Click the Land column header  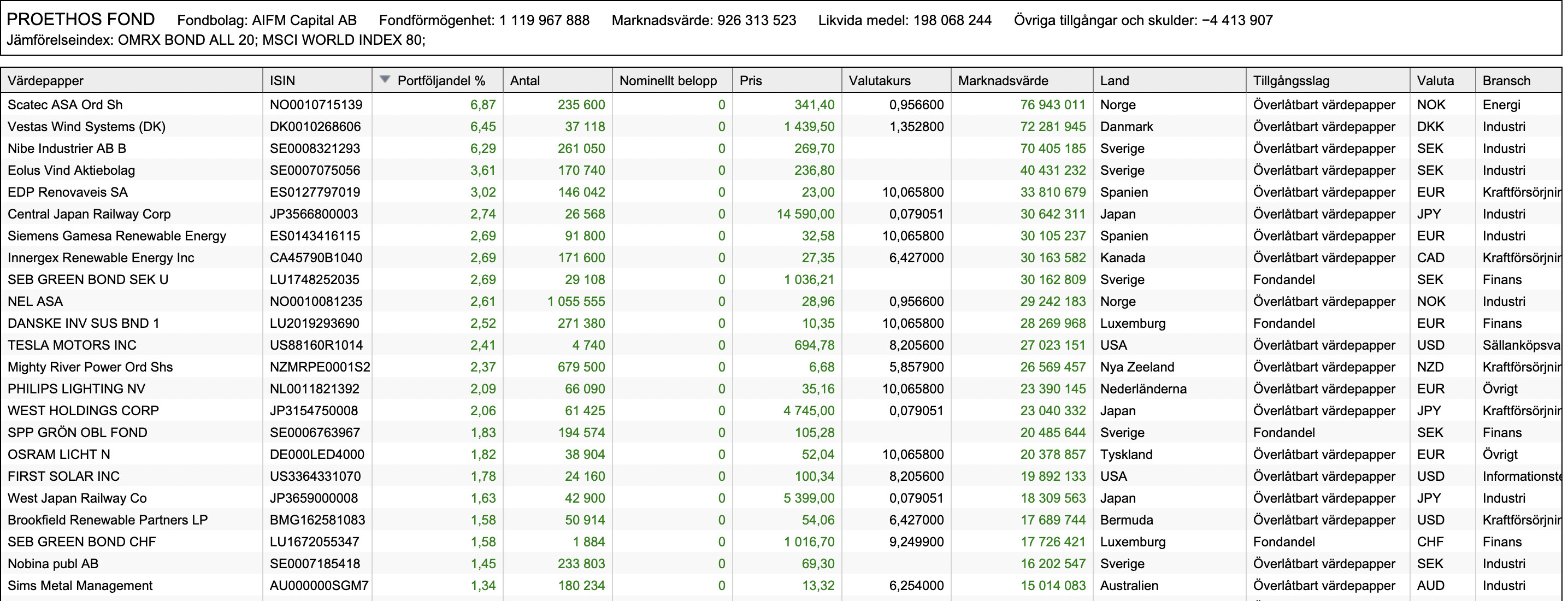1170,80
